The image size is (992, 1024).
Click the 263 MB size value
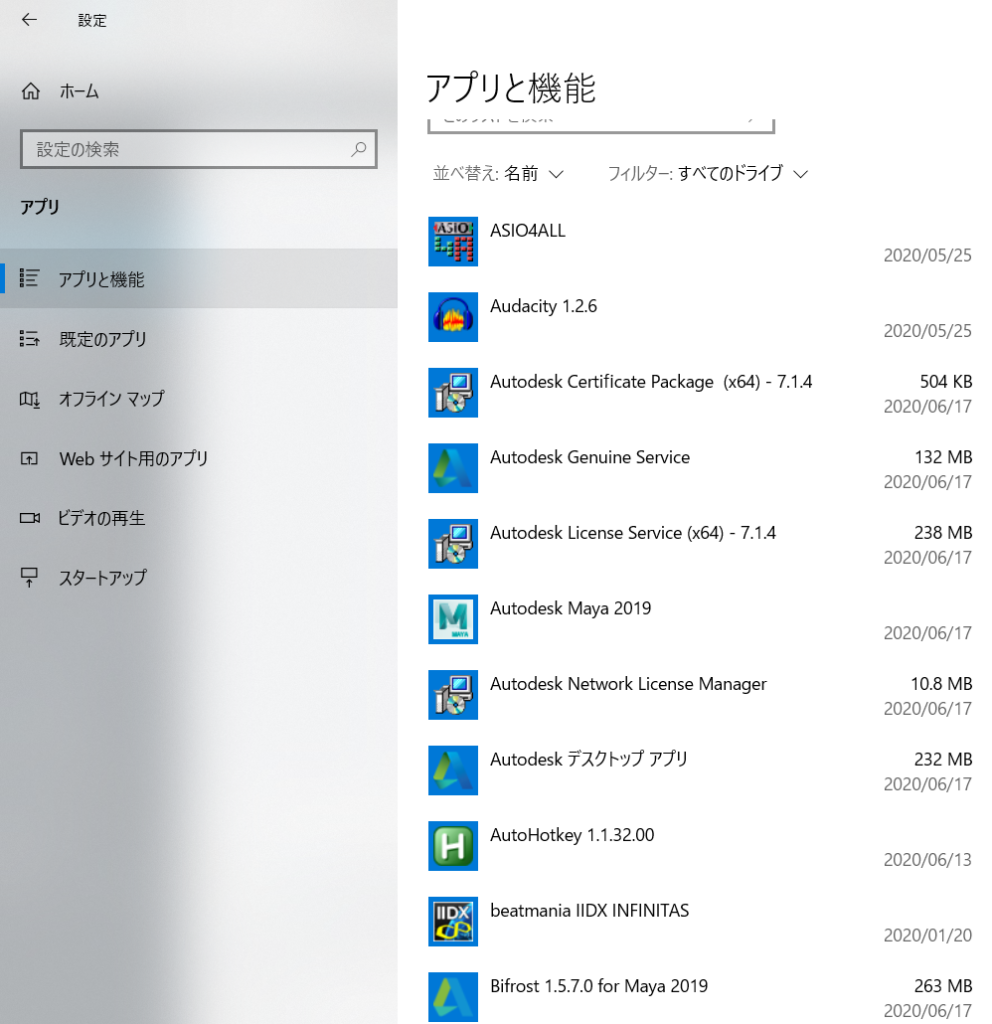(x=943, y=986)
